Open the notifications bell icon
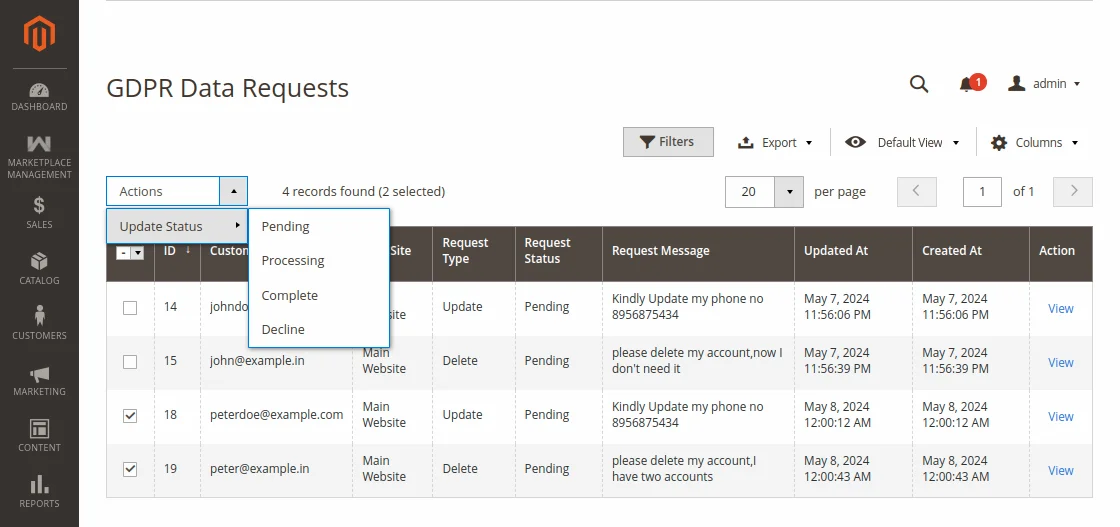Image resolution: width=1120 pixels, height=527 pixels. point(966,85)
